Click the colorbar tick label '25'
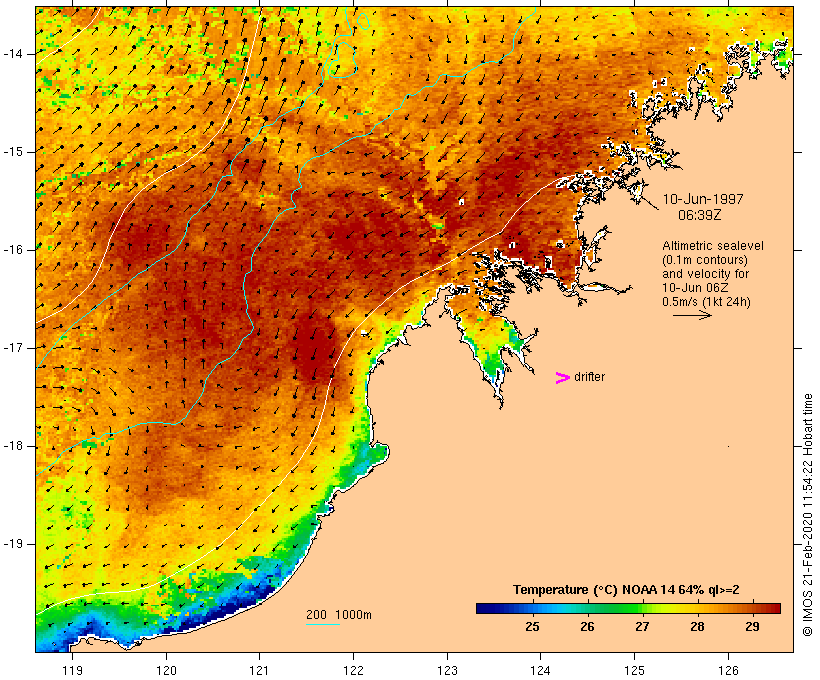Viewport: 820px width, 680px height. point(532,627)
